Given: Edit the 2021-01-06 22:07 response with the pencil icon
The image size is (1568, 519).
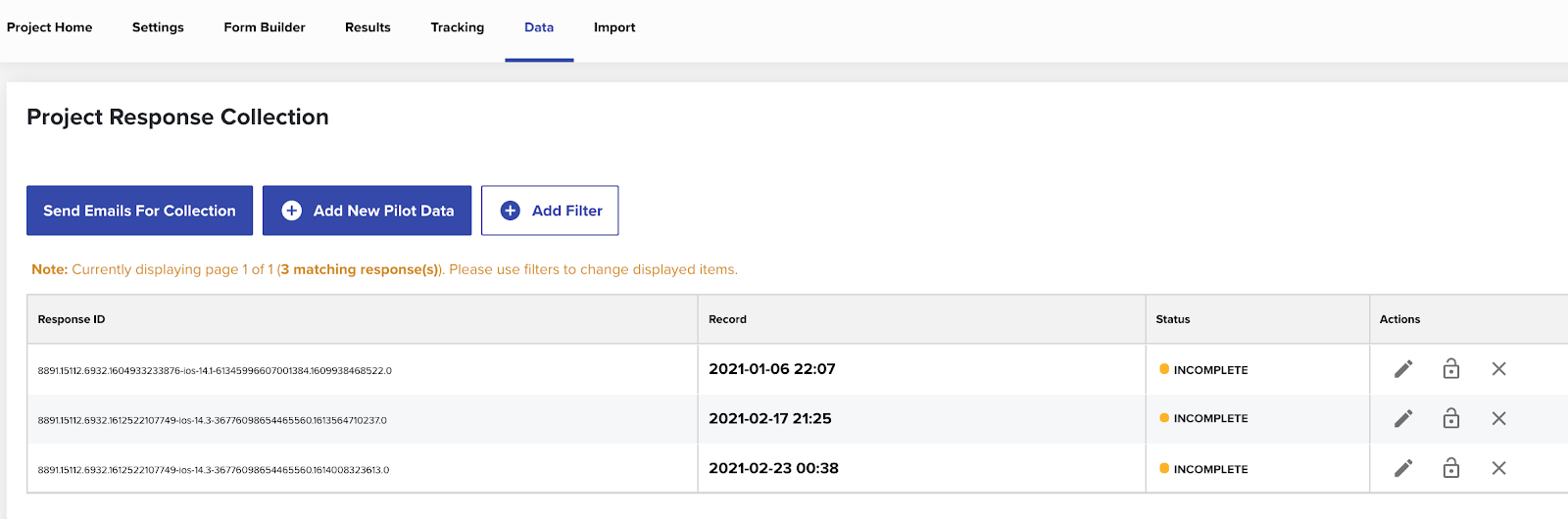Looking at the screenshot, I should (x=1403, y=369).
